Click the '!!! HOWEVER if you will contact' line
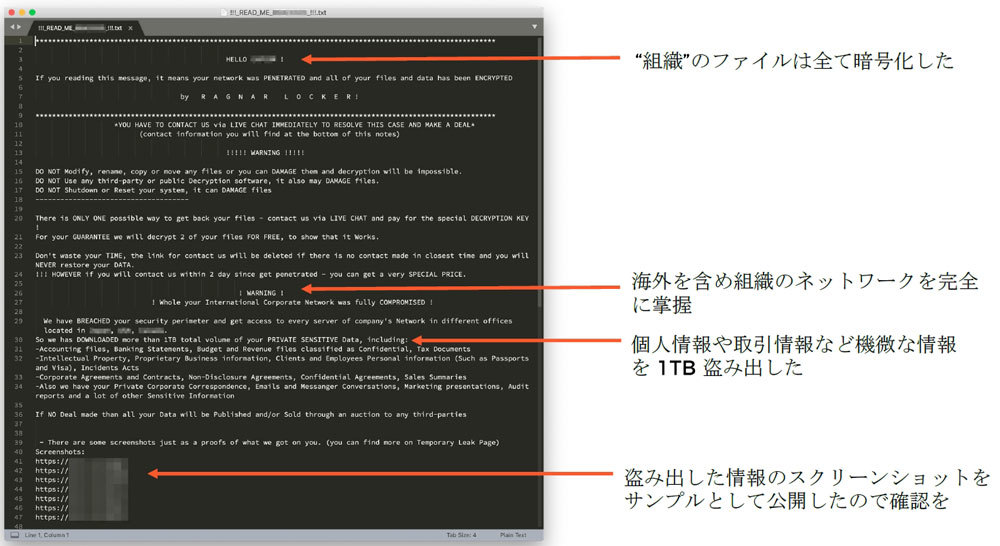Viewport: 1000px width, 546px height. coord(251,274)
